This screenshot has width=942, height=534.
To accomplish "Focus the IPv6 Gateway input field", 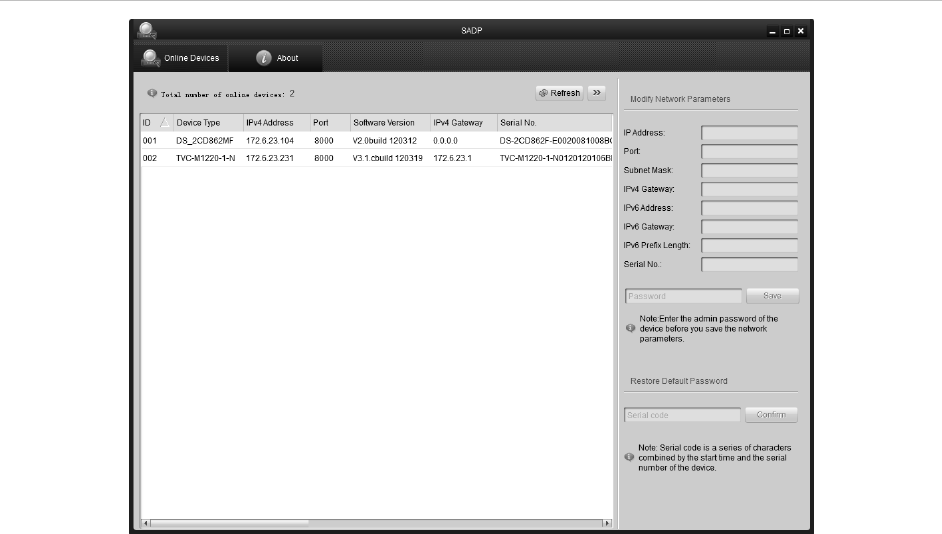I will point(749,226).
